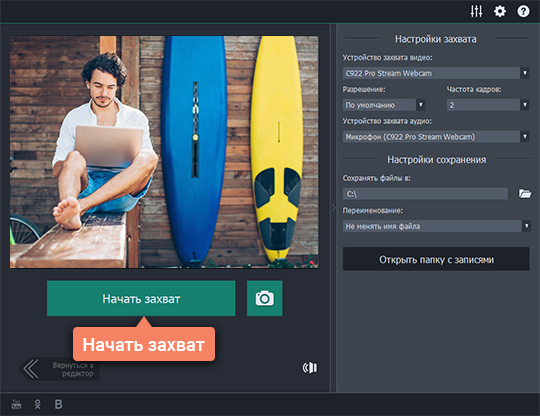
Task: Share to VK using the B icon
Action: 59,404
